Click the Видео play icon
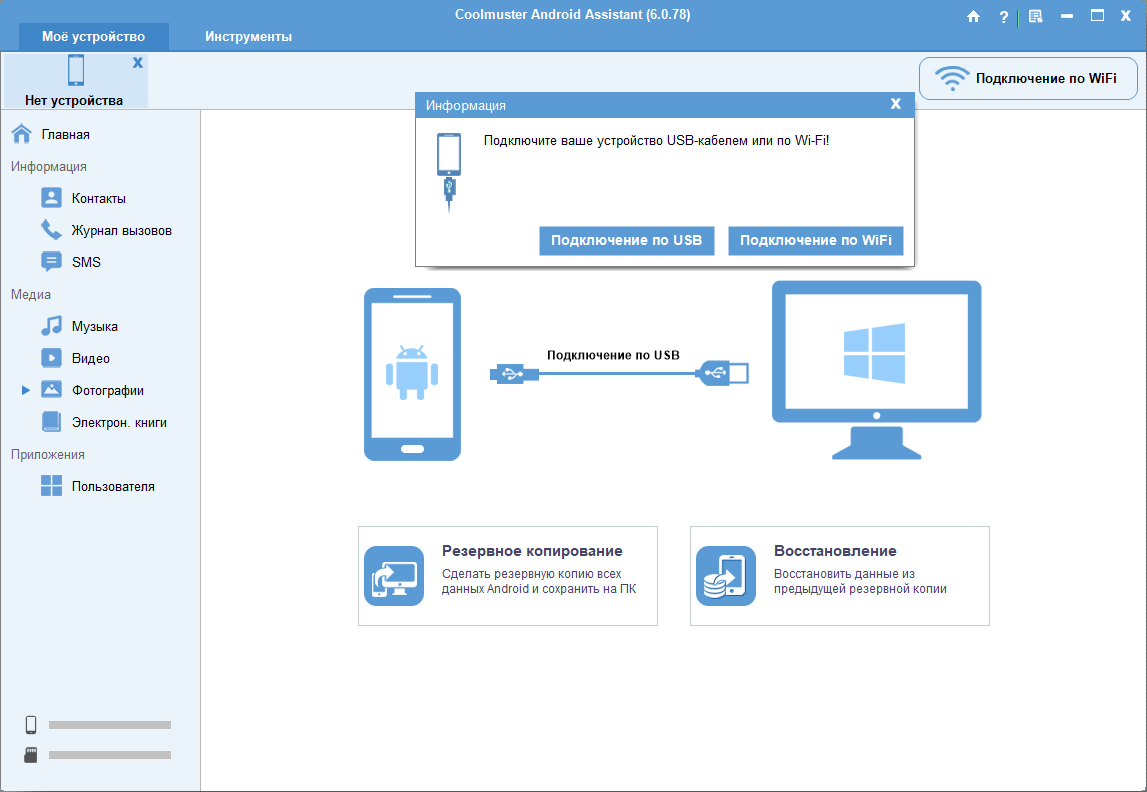 click(x=51, y=358)
